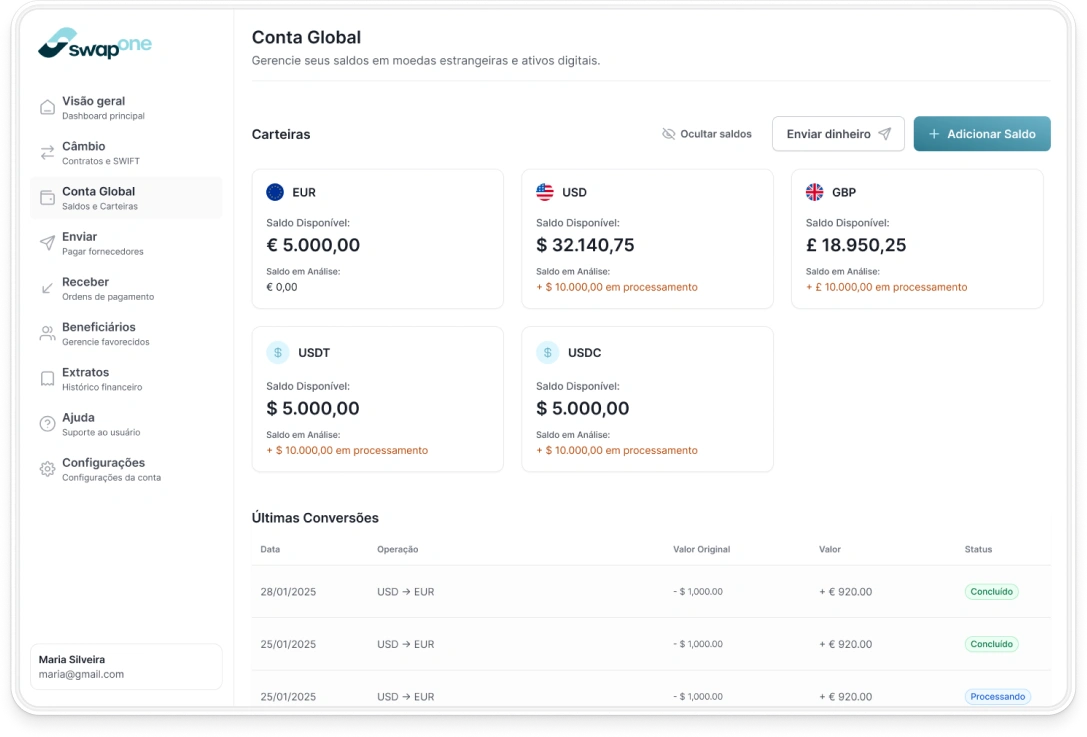
Task: Click the Adicionar Saldo button
Action: tap(981, 134)
